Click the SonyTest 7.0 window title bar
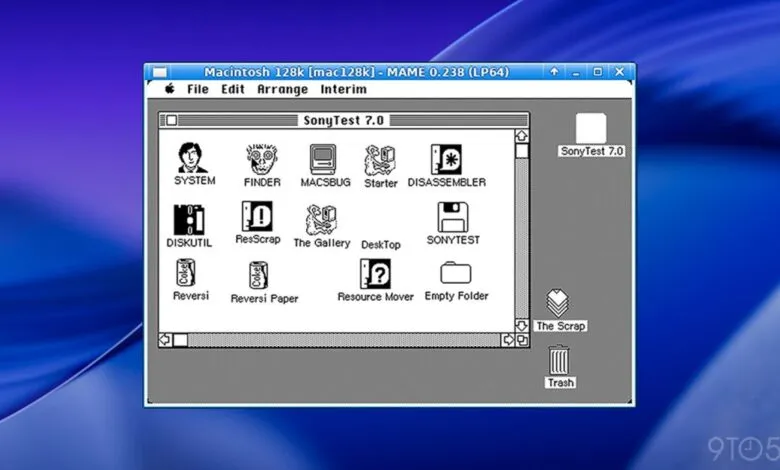 (x=344, y=120)
